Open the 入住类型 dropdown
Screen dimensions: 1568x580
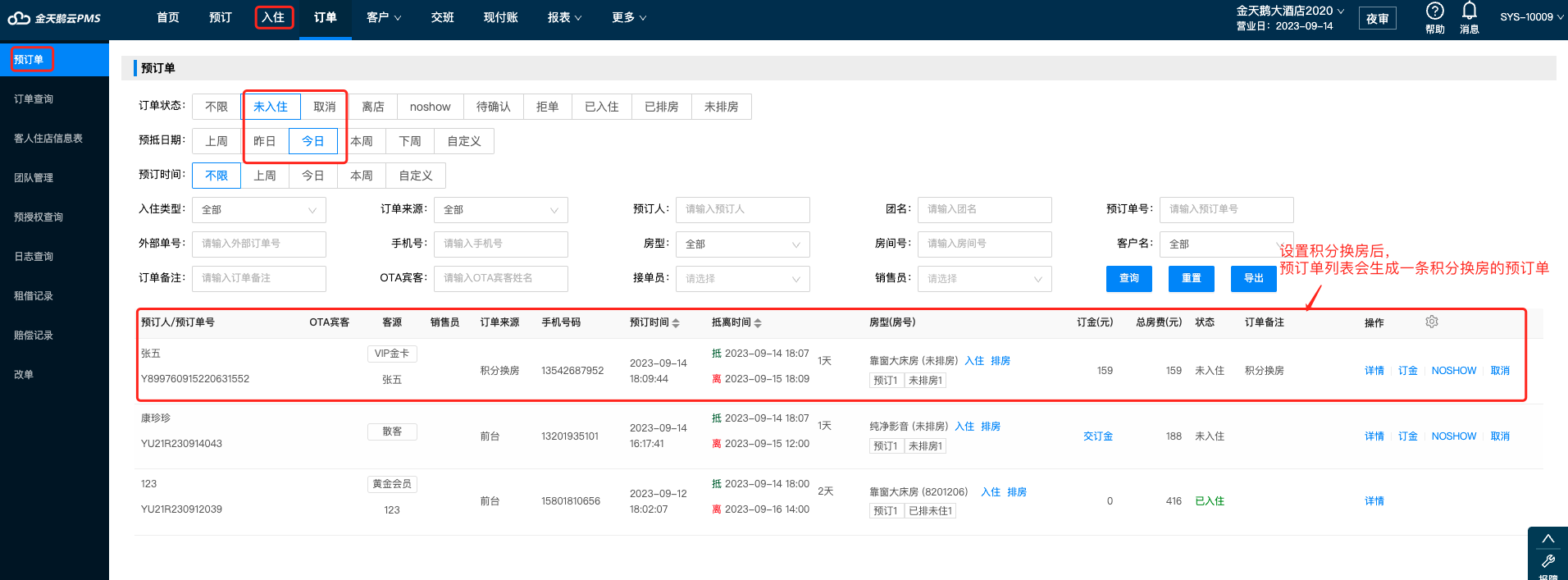pyautogui.click(x=259, y=210)
